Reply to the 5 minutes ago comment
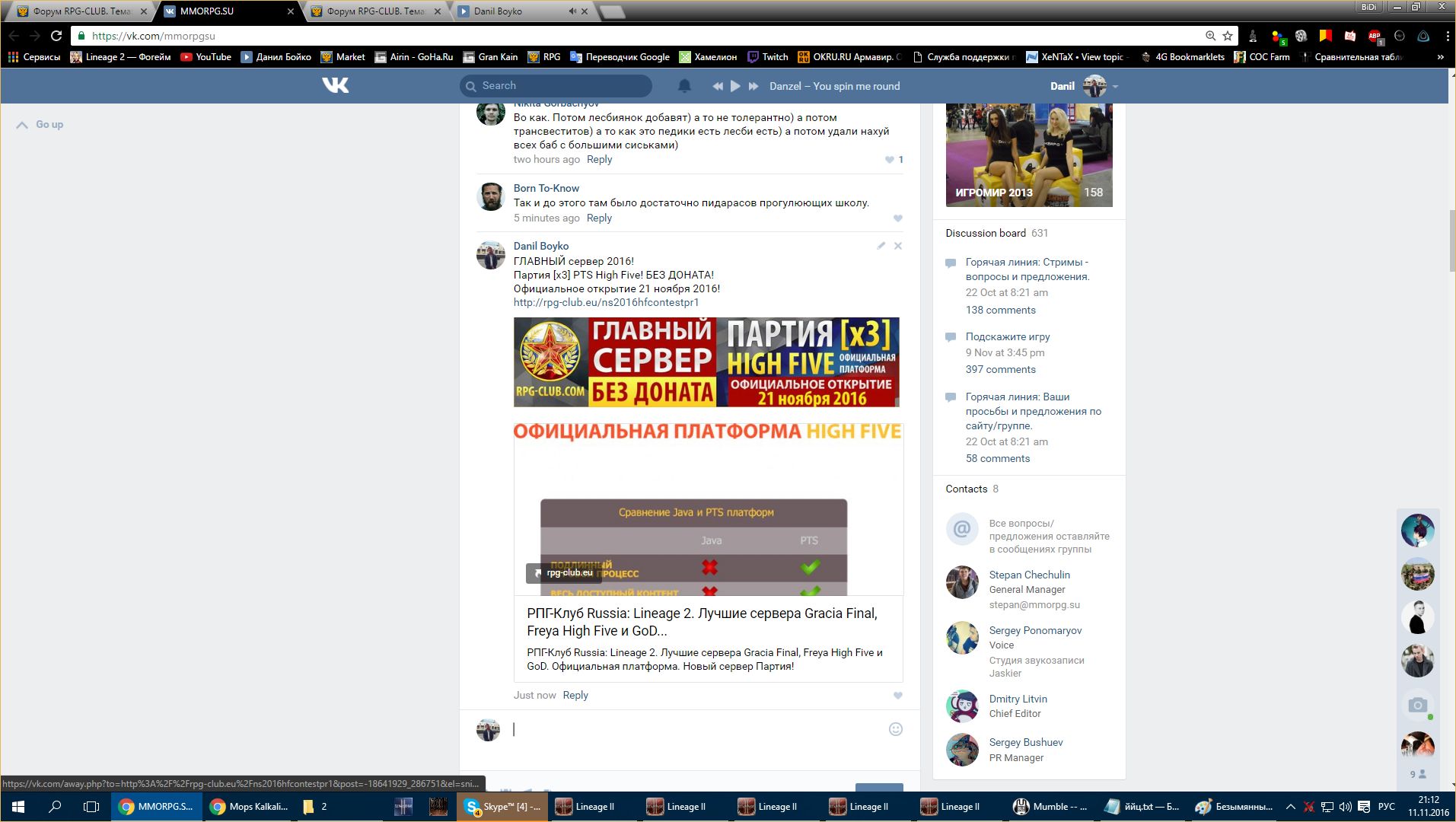This screenshot has width=1456, height=822. [x=599, y=218]
